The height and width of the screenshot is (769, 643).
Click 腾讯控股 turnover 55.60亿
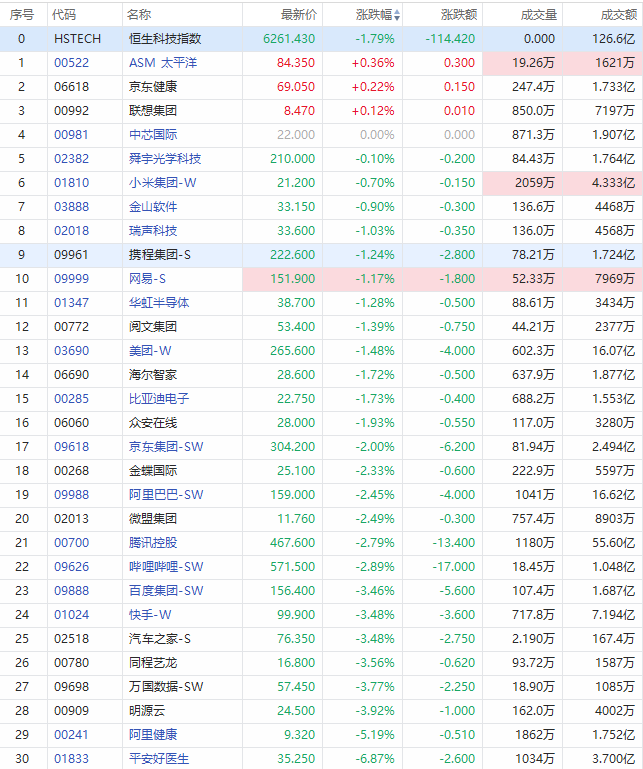tap(614, 543)
